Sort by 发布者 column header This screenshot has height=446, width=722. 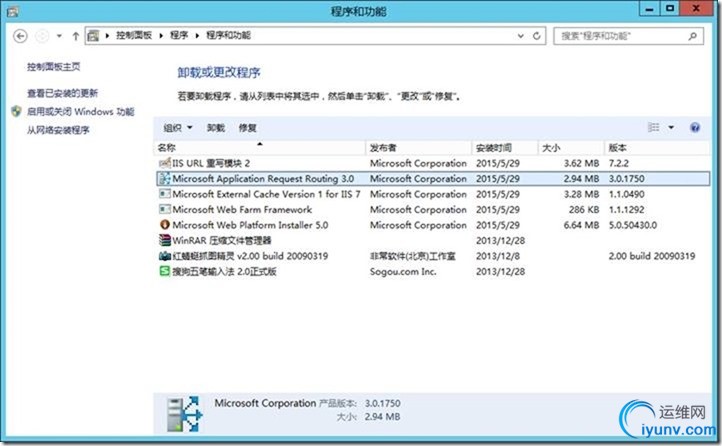(419, 148)
